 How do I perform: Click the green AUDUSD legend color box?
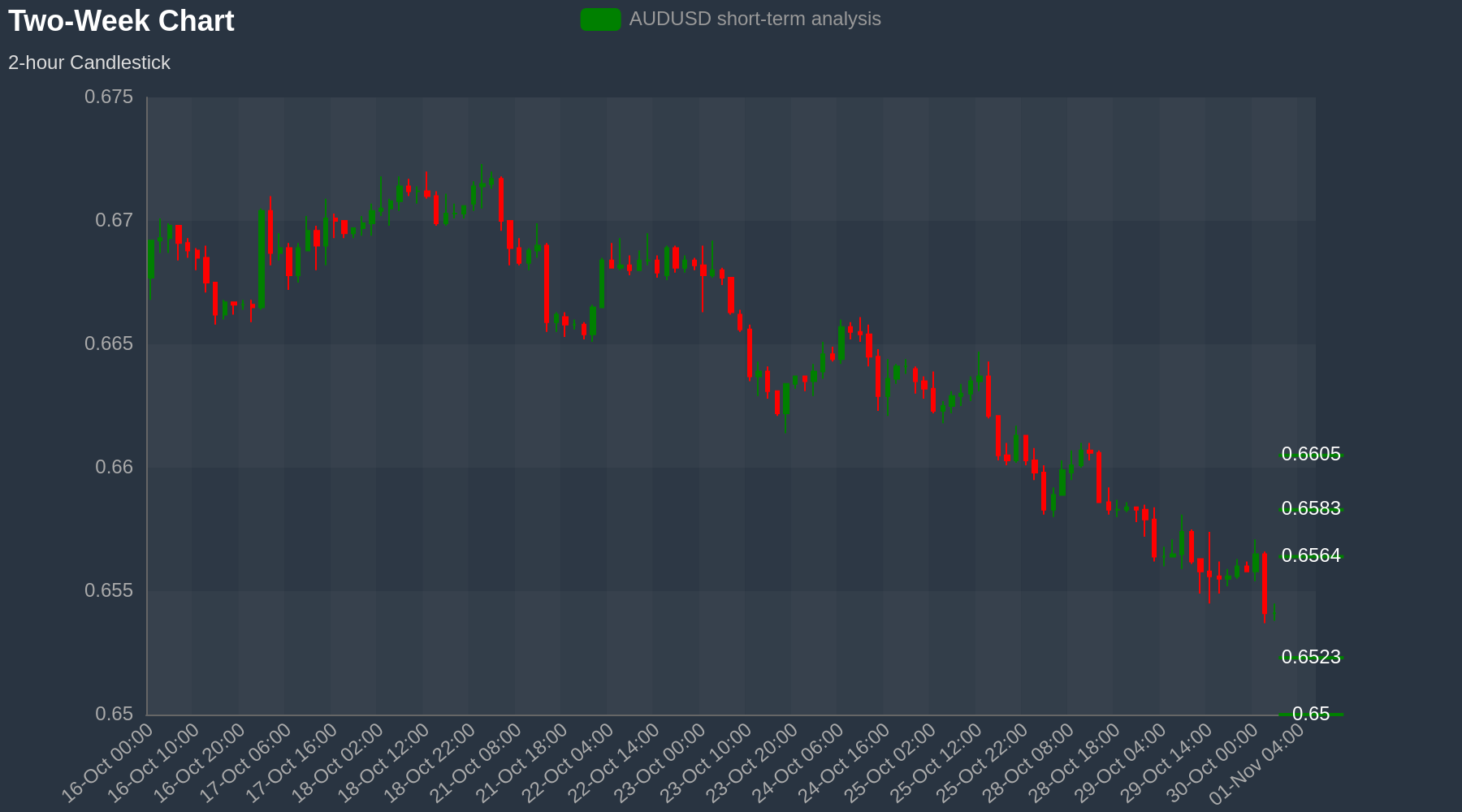coord(601,19)
